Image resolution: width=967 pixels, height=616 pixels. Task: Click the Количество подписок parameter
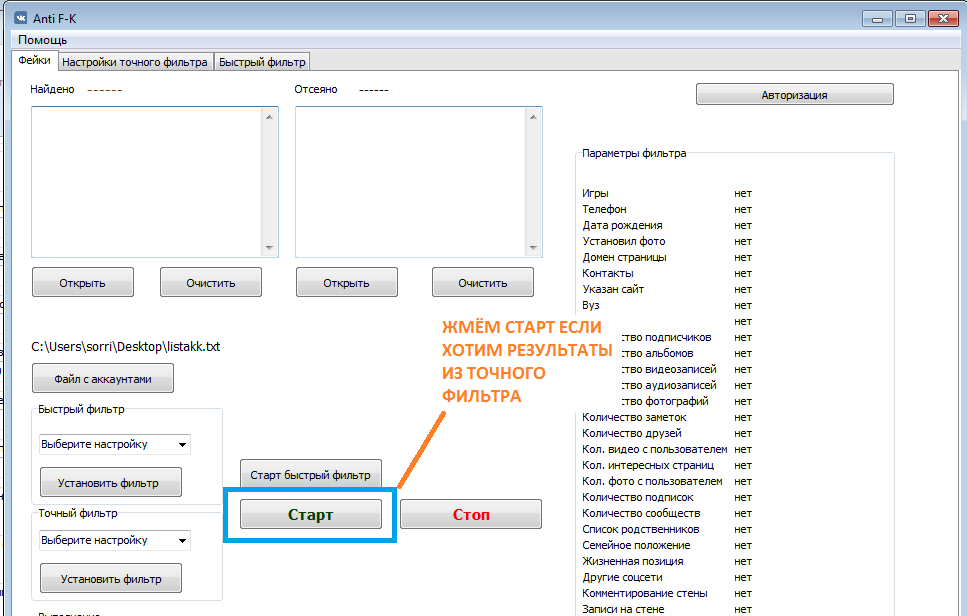(638, 498)
